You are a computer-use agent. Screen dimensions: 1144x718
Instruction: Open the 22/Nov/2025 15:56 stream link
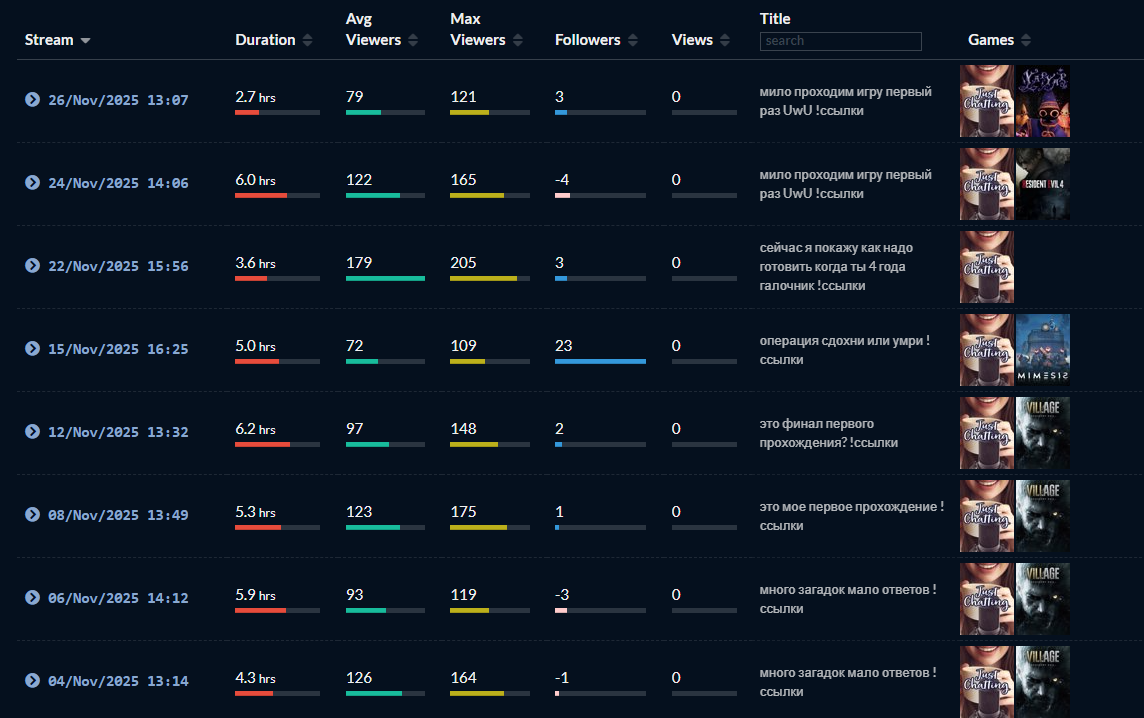click(118, 266)
